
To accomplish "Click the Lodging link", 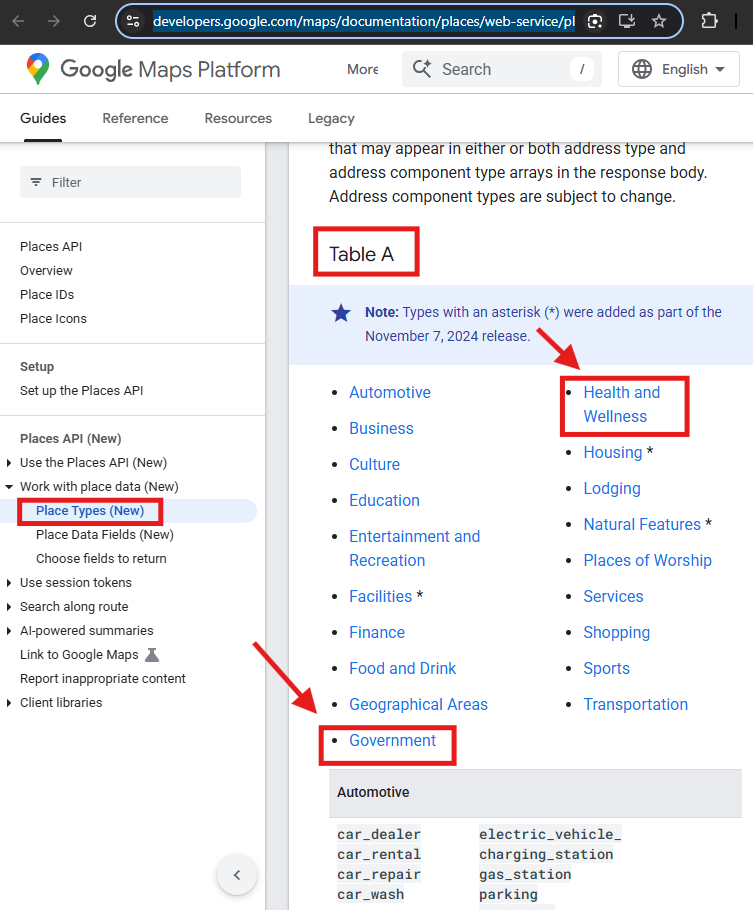I will tap(612, 488).
